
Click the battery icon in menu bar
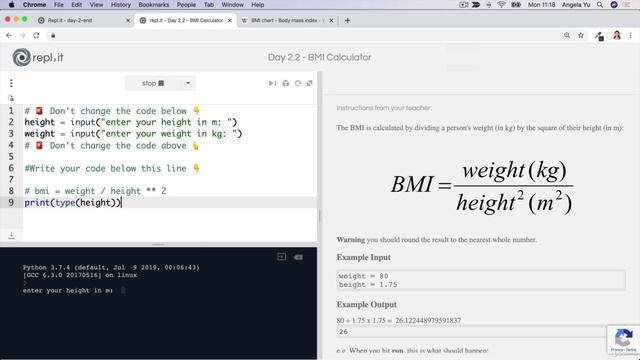516,5
